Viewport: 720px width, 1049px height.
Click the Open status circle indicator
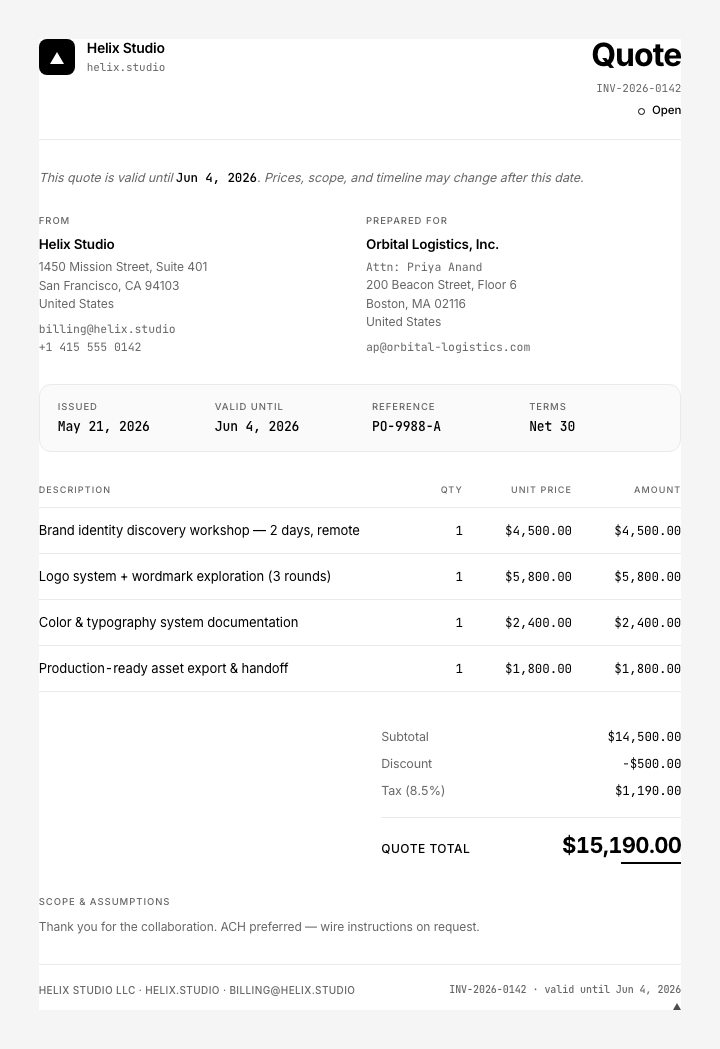point(641,111)
